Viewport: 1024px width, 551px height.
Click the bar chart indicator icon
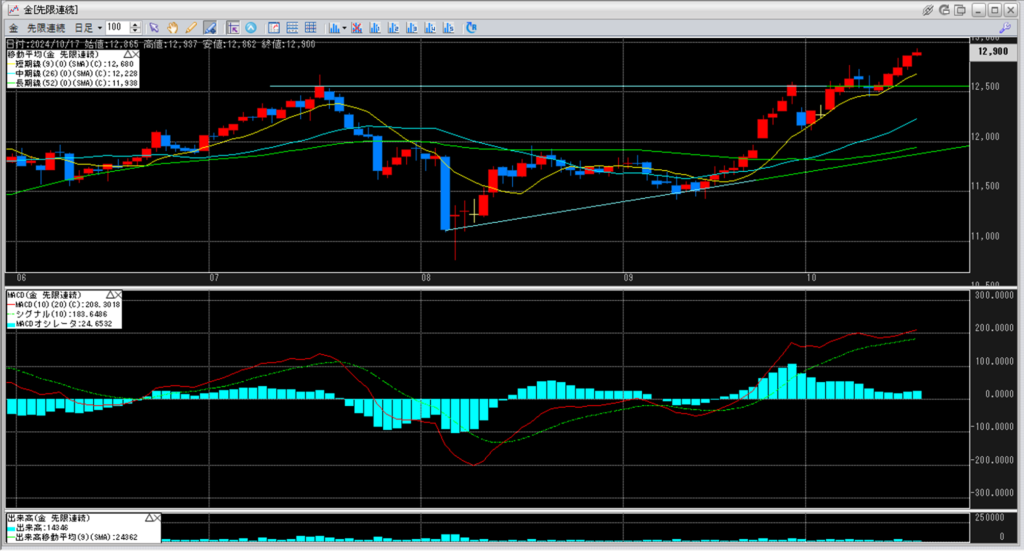[334, 27]
